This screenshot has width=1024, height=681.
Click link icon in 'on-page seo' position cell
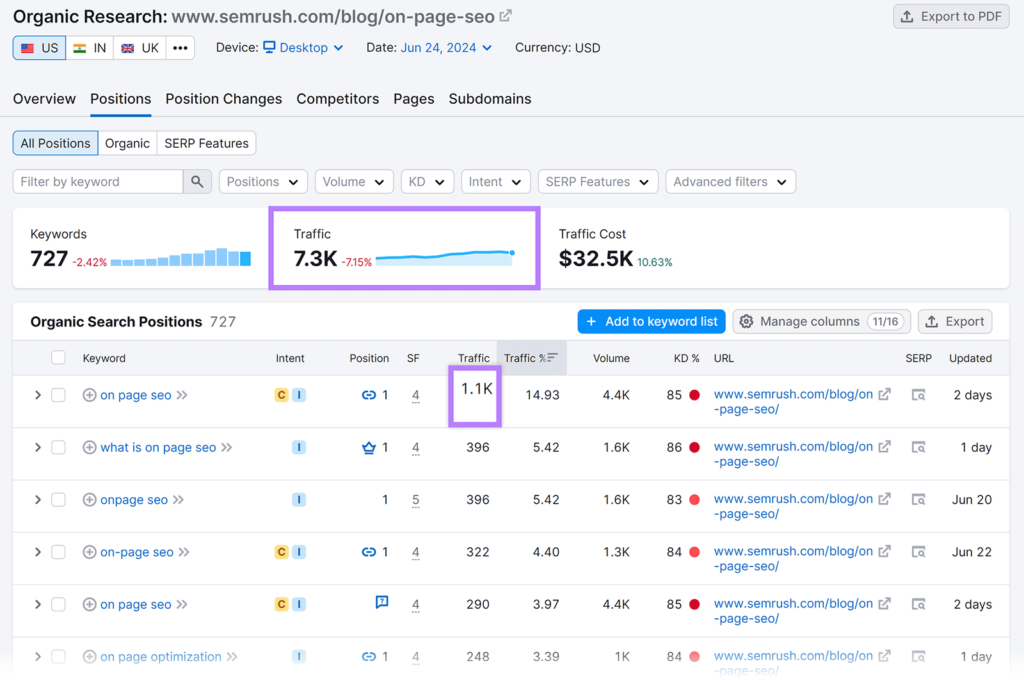click(369, 552)
